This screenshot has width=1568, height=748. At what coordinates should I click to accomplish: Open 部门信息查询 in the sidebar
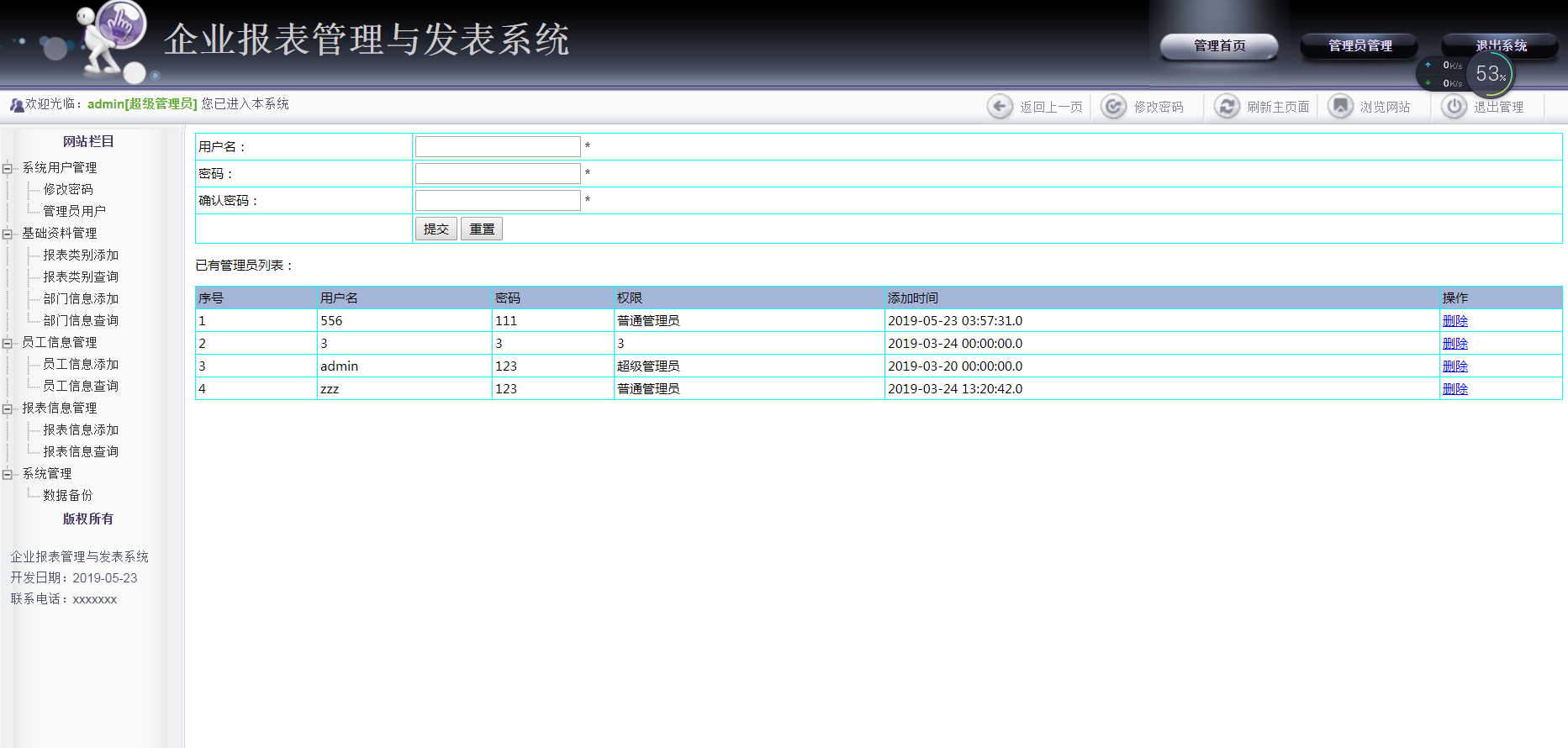(81, 320)
